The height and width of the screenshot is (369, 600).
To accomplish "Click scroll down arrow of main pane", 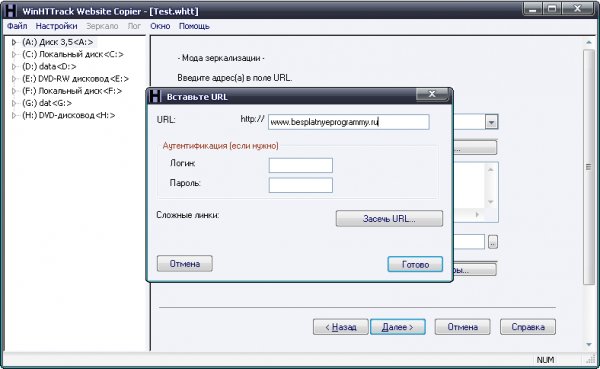I will tap(589, 345).
